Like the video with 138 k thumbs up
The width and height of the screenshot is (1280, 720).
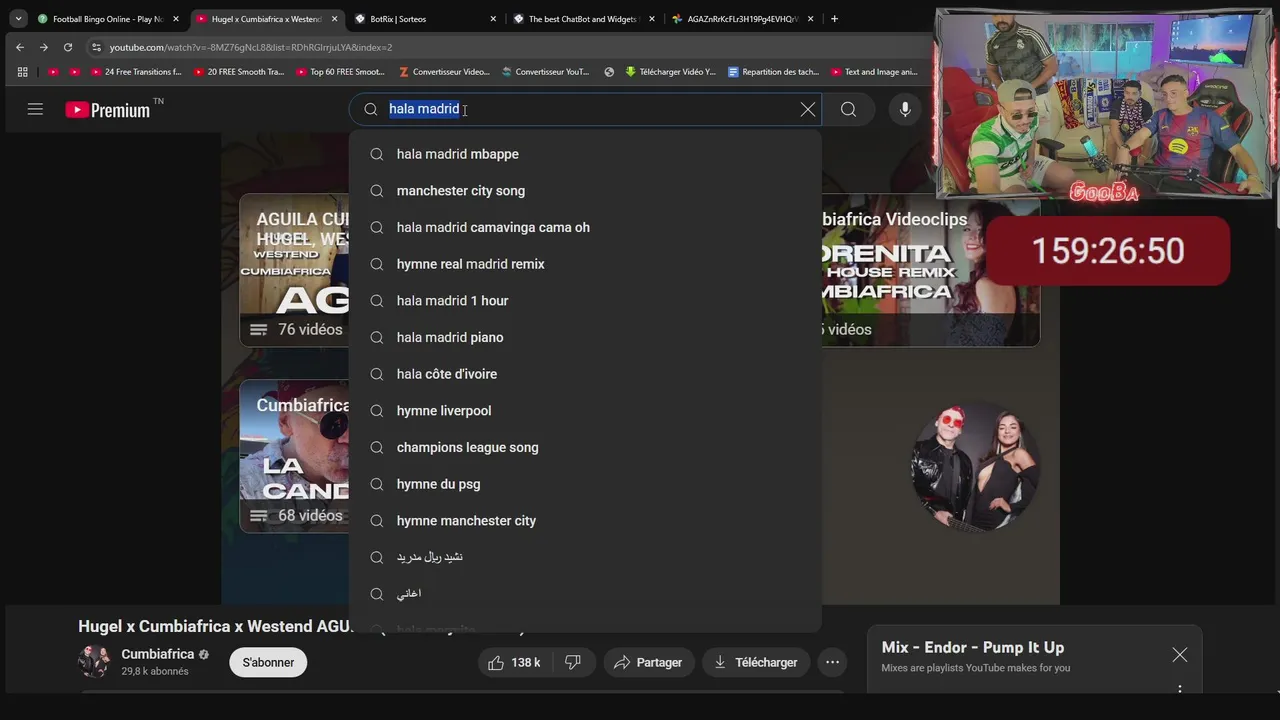[x=514, y=662]
